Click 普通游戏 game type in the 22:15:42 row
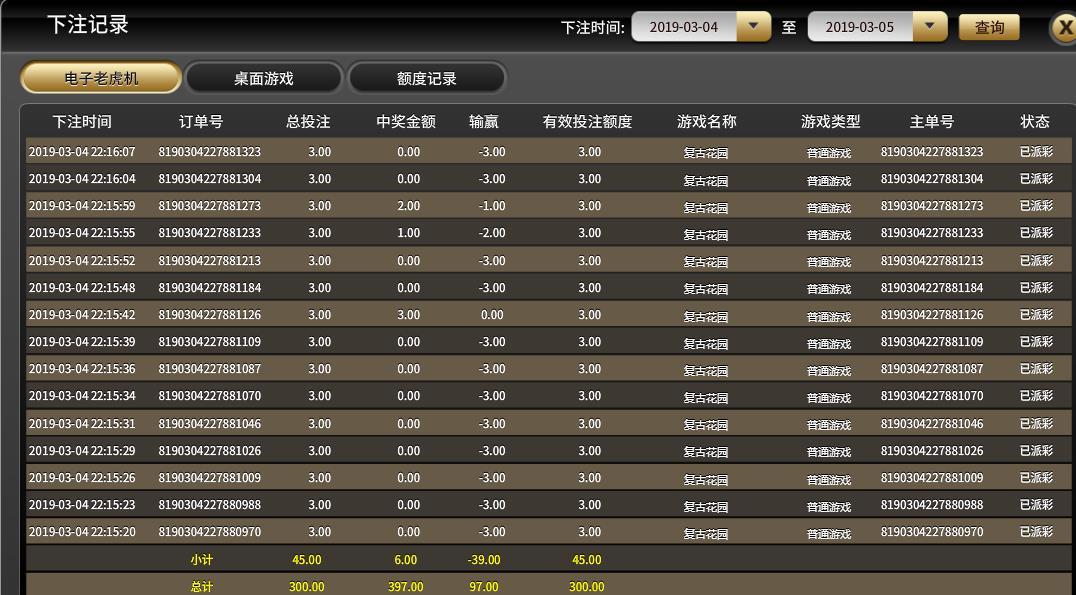Viewport: 1076px width, 595px height. pos(829,316)
